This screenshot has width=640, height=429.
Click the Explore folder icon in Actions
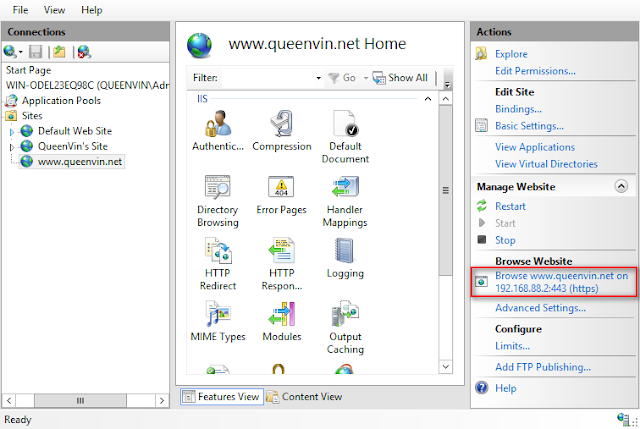pyautogui.click(x=481, y=53)
